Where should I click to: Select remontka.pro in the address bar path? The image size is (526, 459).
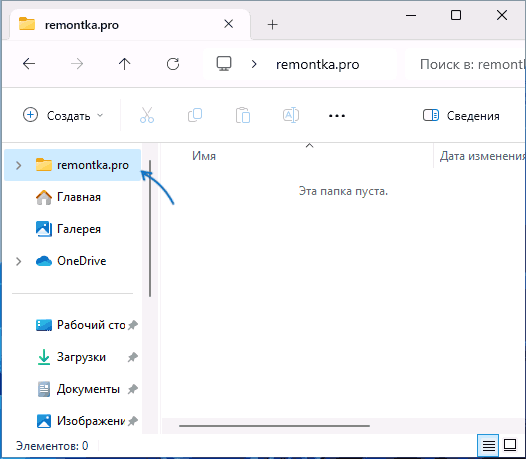317,64
